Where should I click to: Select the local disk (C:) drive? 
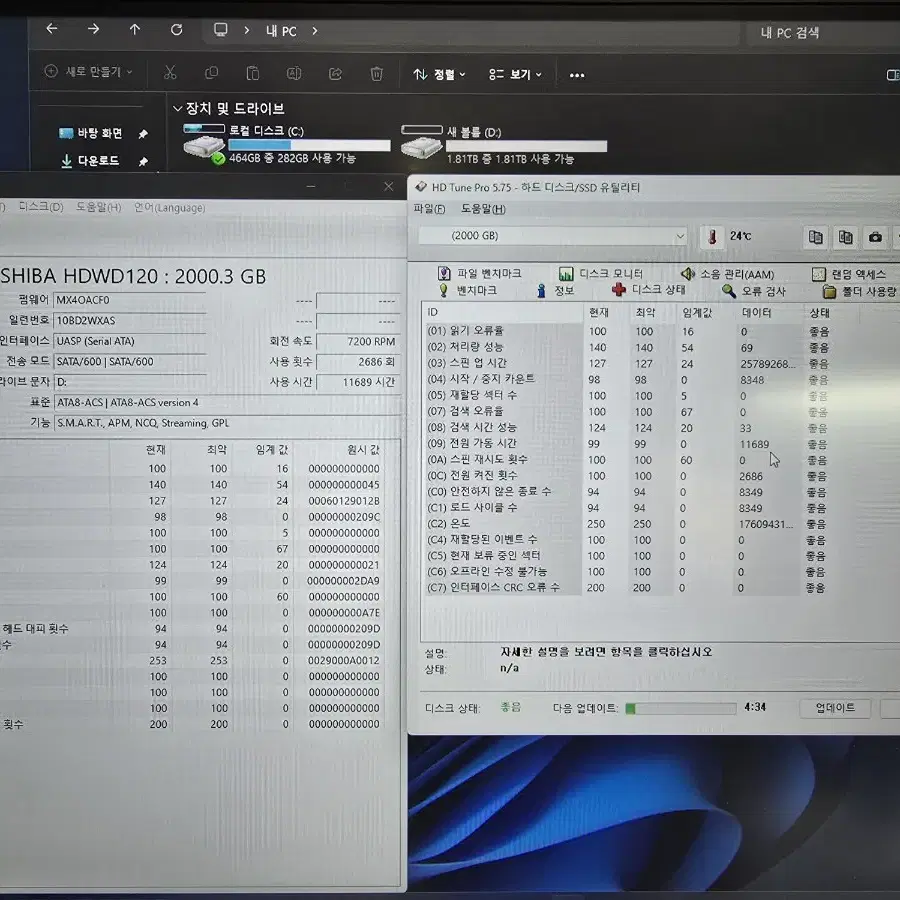287,144
